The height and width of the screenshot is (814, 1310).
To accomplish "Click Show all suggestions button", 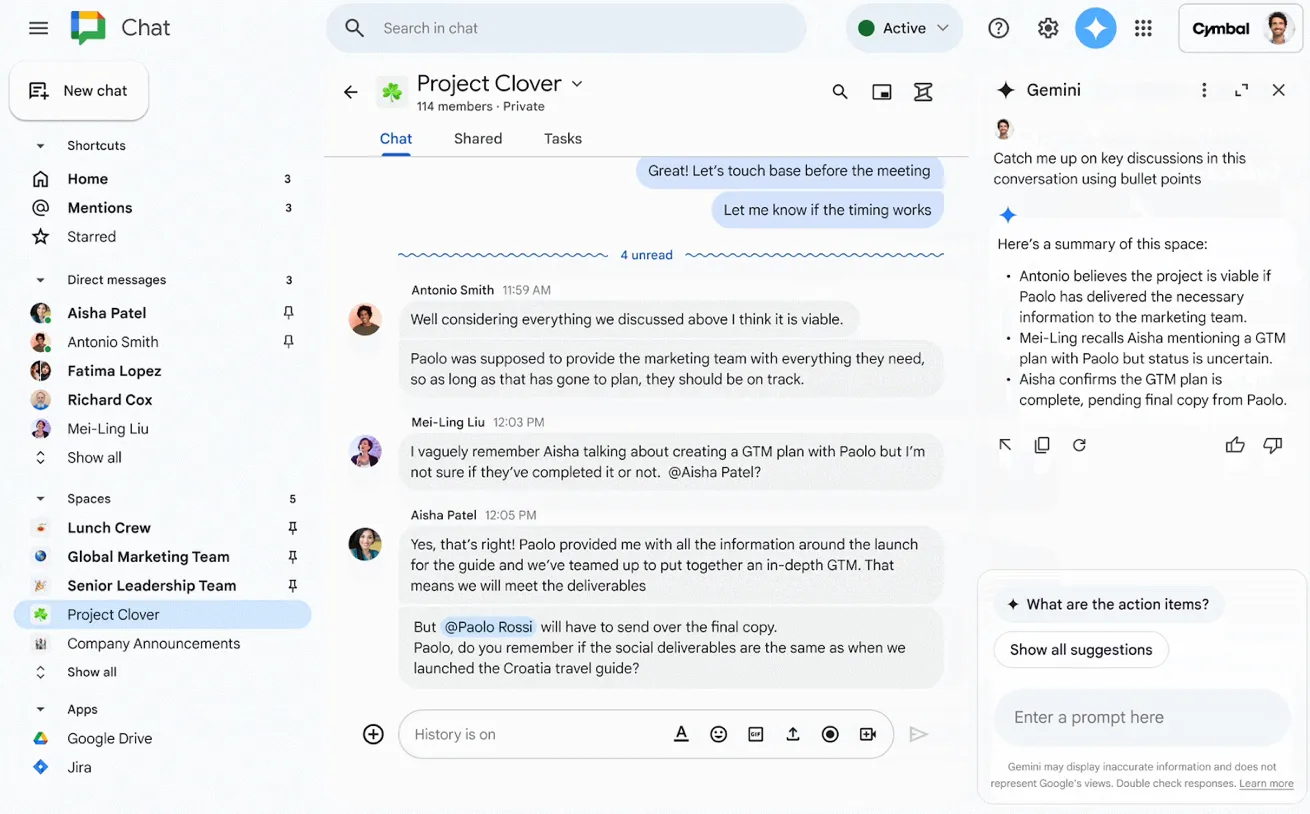I will tap(1080, 650).
